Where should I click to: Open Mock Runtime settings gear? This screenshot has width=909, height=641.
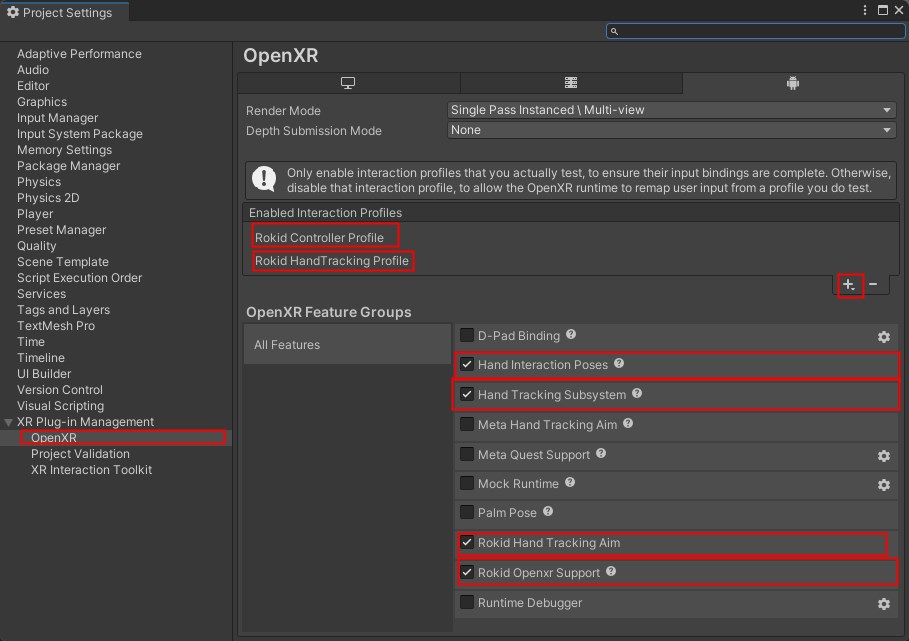pyautogui.click(x=883, y=485)
